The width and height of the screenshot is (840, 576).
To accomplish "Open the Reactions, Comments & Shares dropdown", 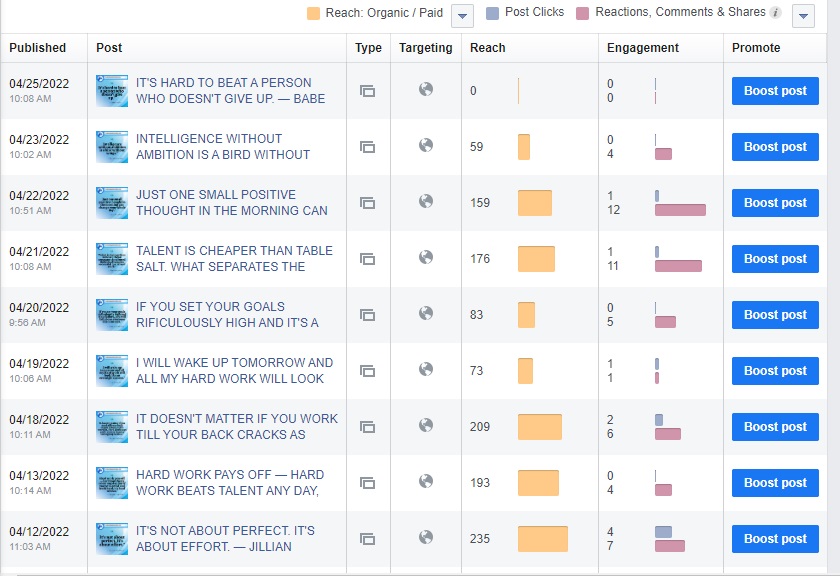I will click(x=802, y=15).
